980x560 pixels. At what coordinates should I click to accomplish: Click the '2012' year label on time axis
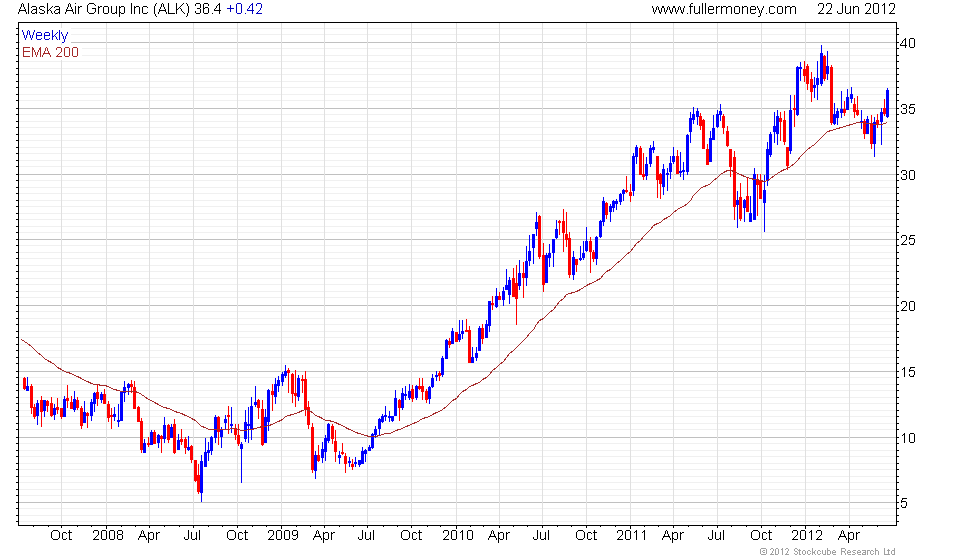tap(808, 536)
